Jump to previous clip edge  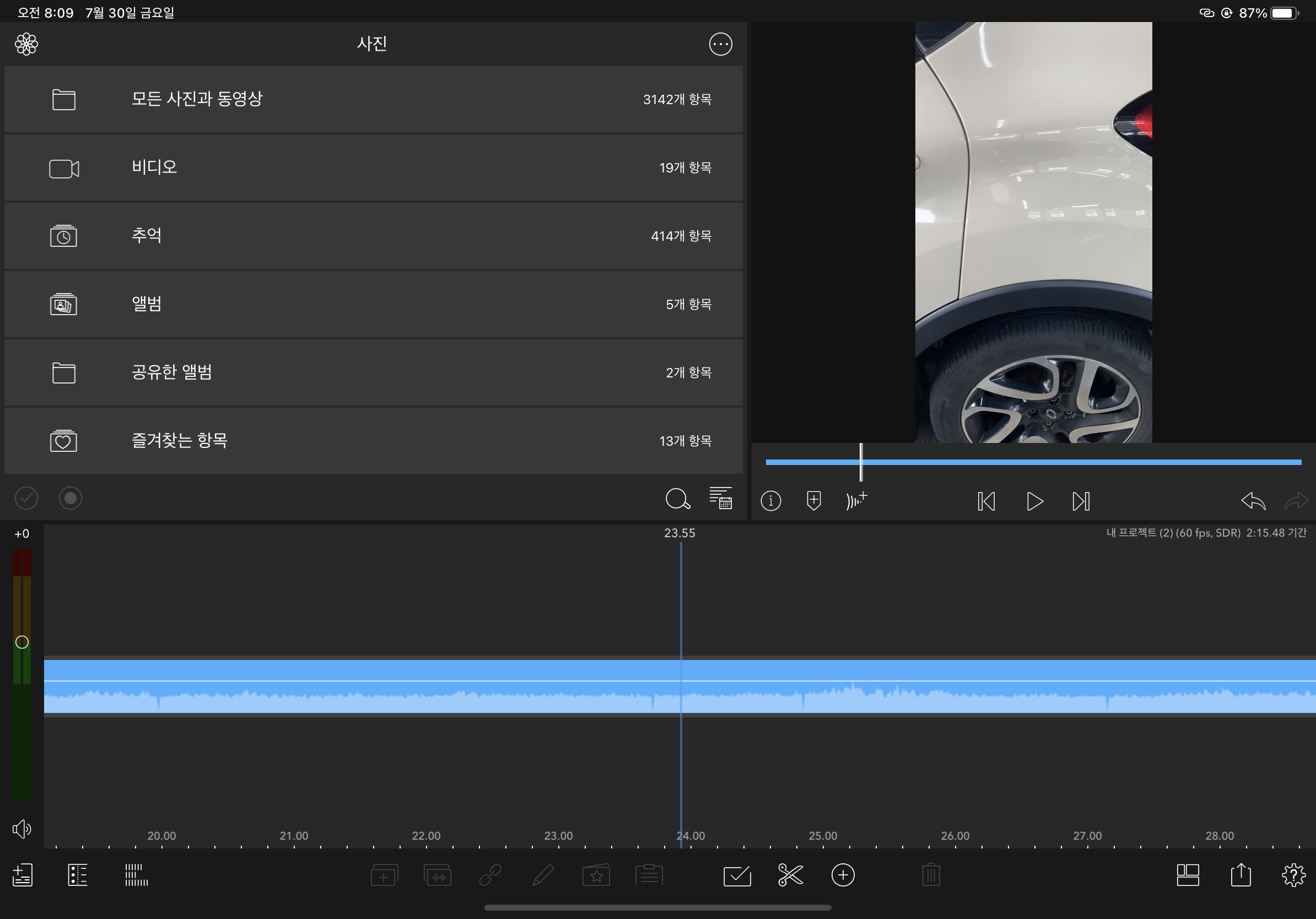coord(986,501)
